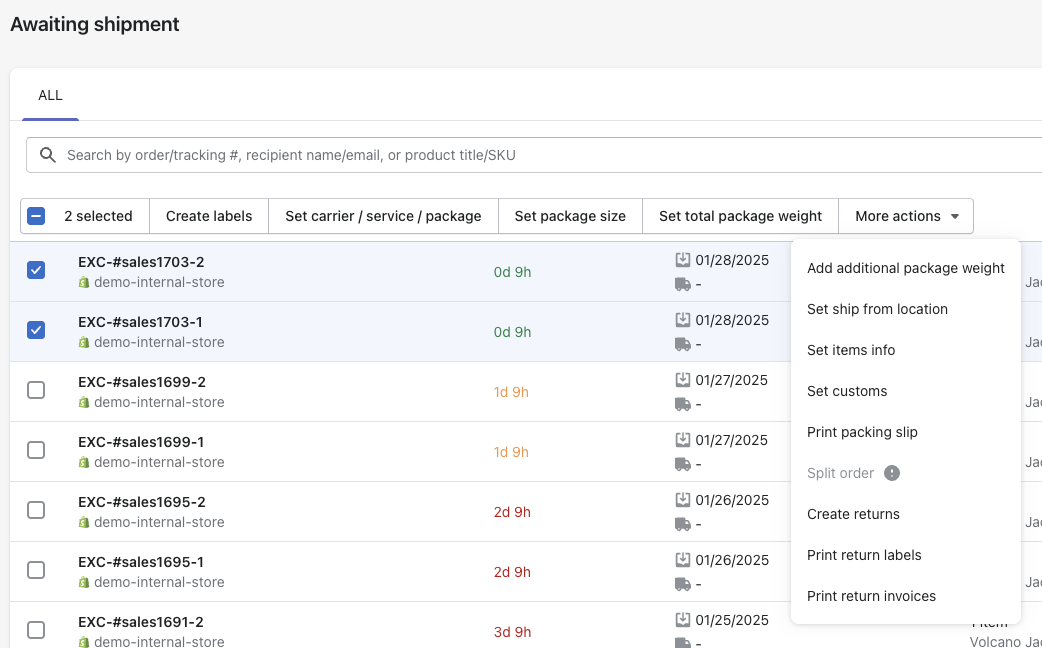
Task: Uncheck order EXC-#sales1703-1
Action: point(36,330)
